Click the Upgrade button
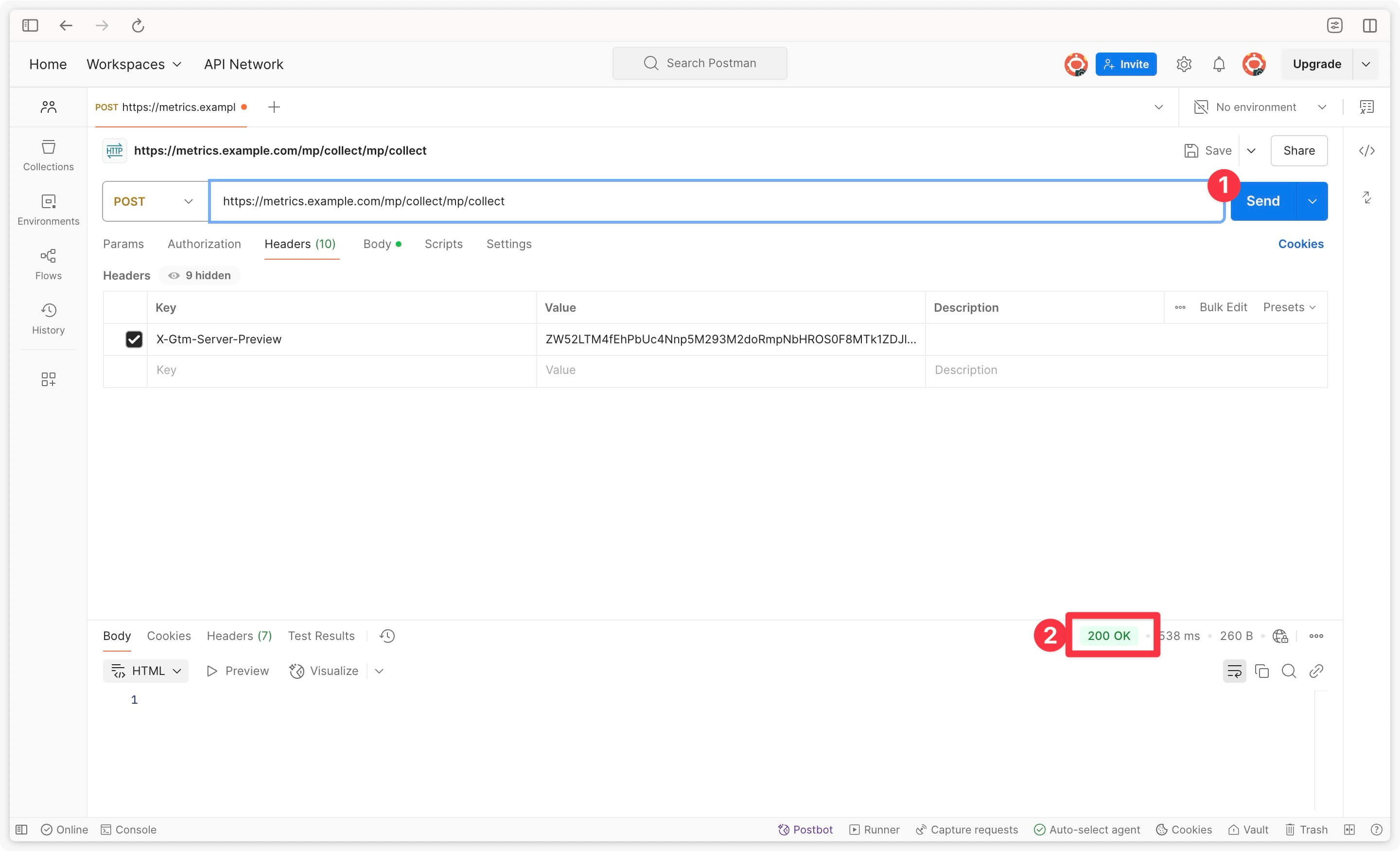The width and height of the screenshot is (1400, 851). click(x=1316, y=64)
